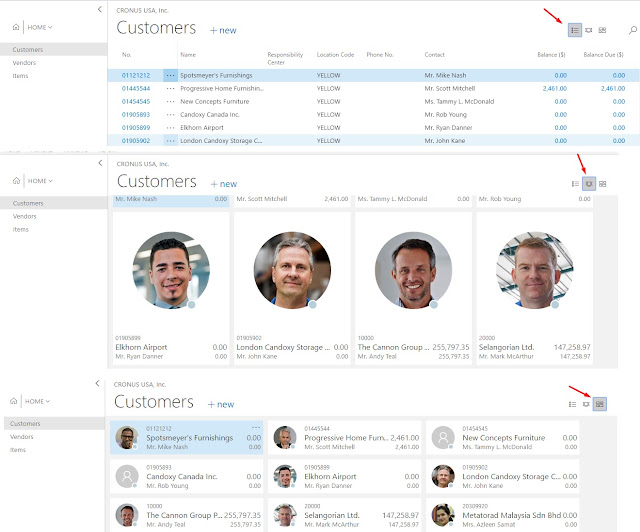Open the Metatorad Malaysia Sdn Bhd tile
This screenshot has width=640, height=532.
click(x=502, y=515)
